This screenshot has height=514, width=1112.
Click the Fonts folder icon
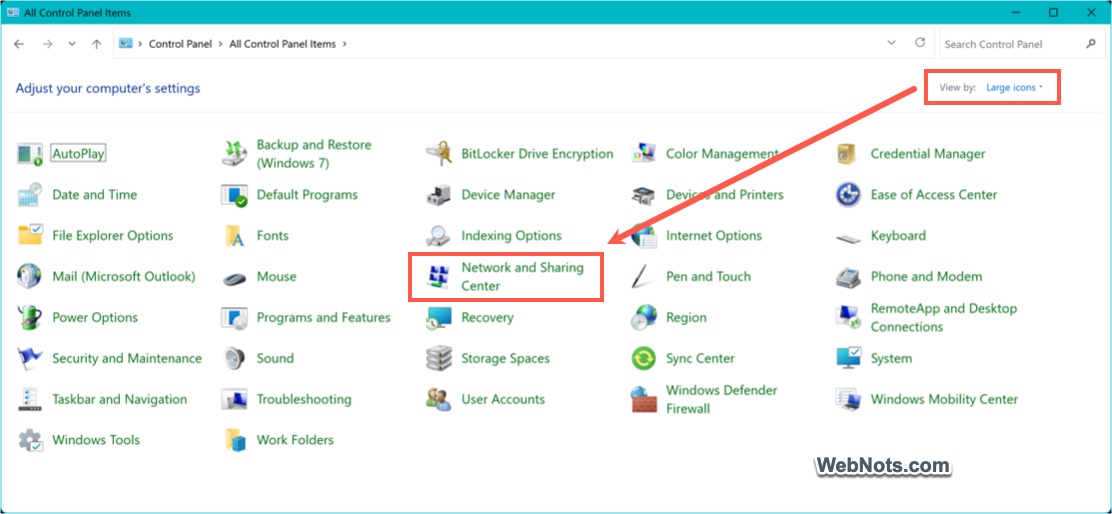tap(234, 235)
